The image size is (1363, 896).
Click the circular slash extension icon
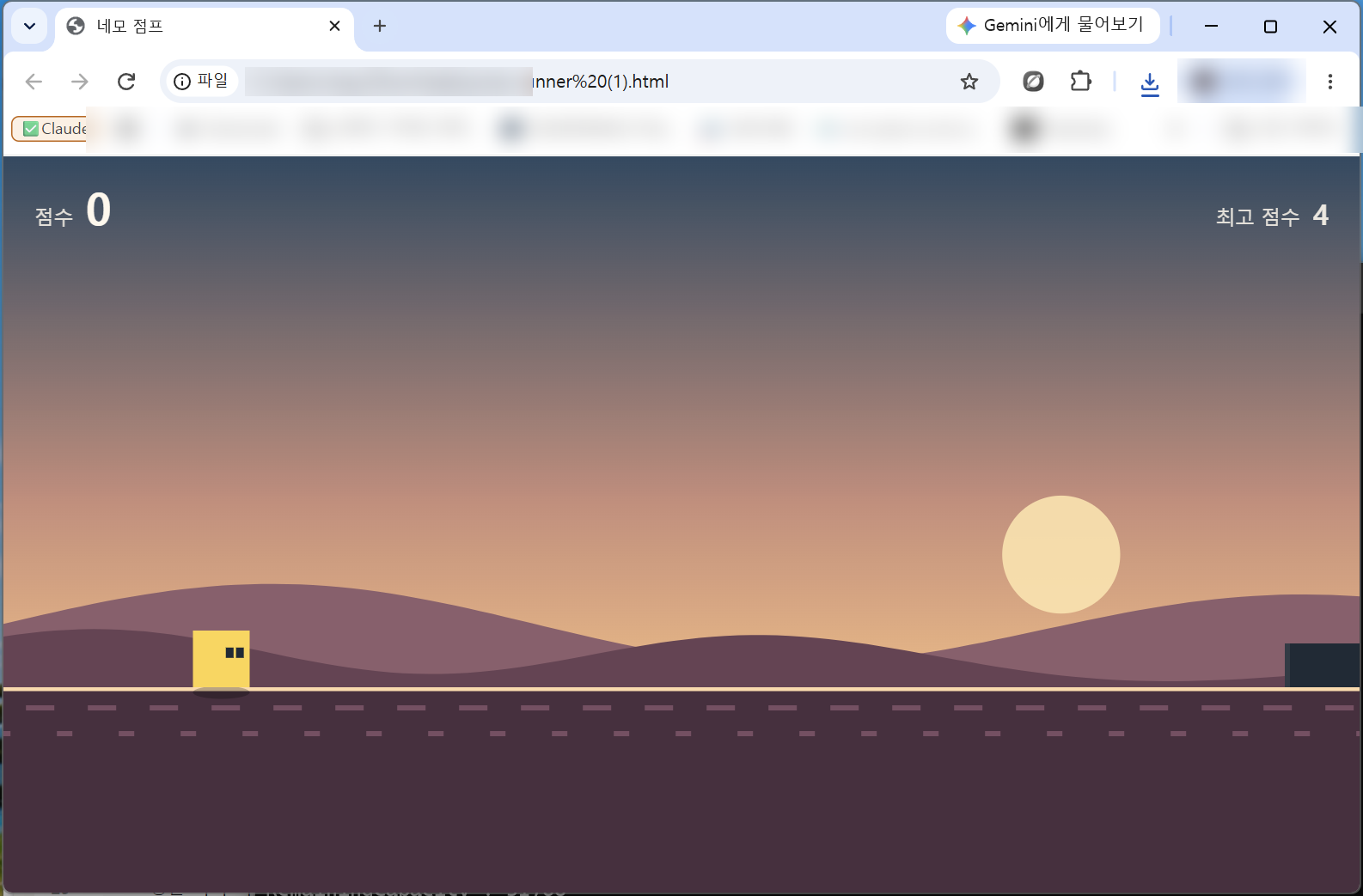coord(1033,82)
